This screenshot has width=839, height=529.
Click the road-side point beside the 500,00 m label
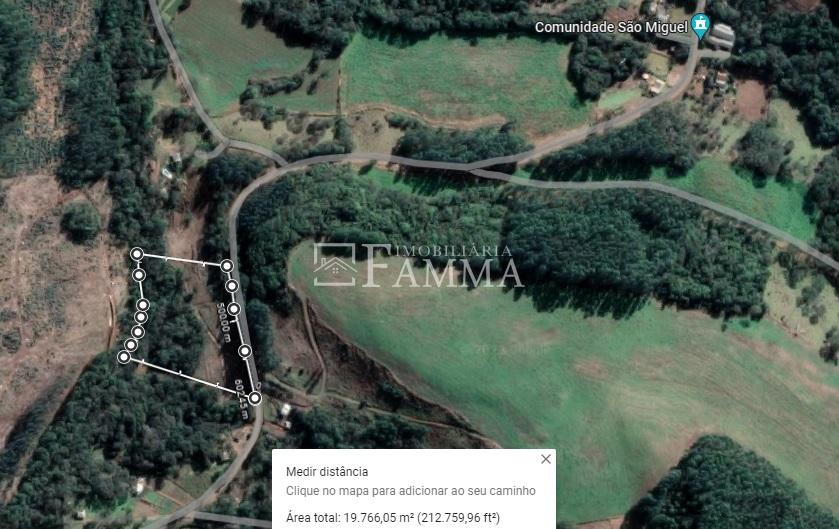tap(234, 309)
